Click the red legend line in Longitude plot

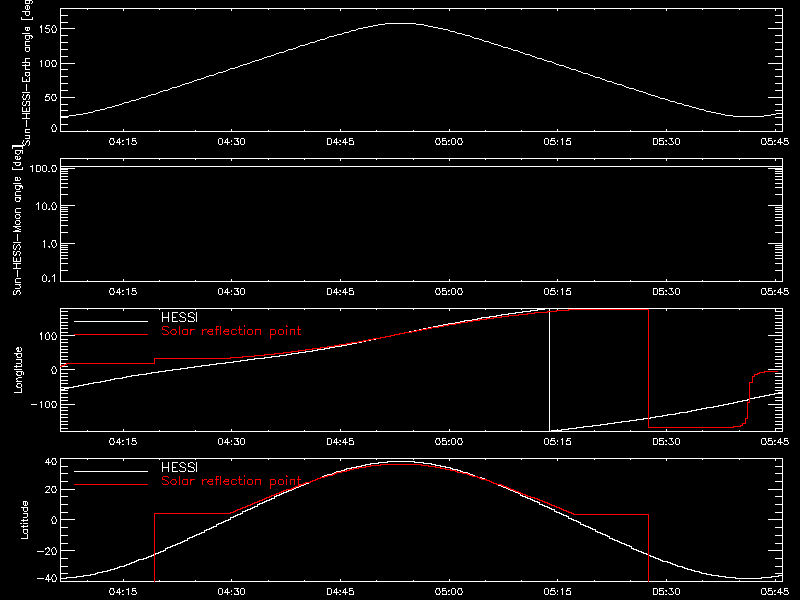pyautogui.click(x=111, y=335)
